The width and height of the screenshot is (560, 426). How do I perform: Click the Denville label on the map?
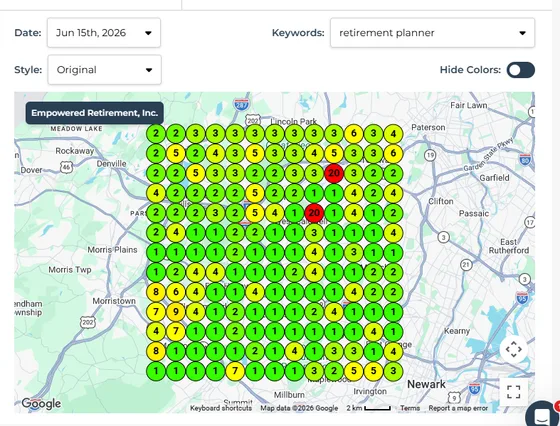click(x=111, y=164)
